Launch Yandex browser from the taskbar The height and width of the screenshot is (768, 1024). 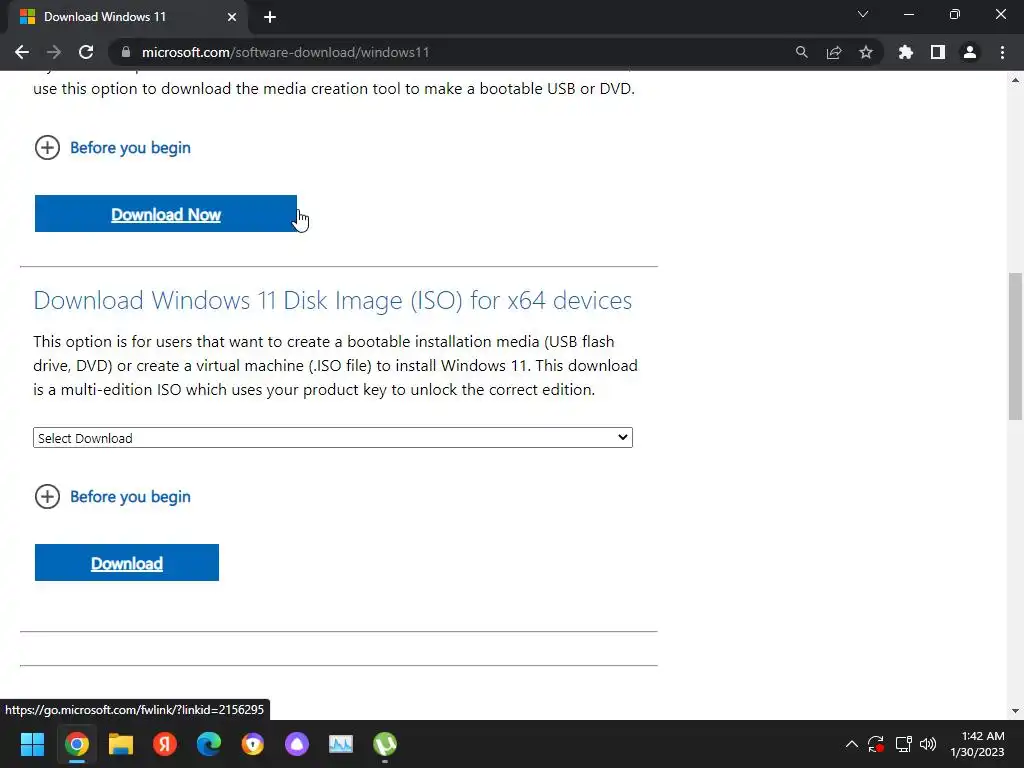[165, 744]
